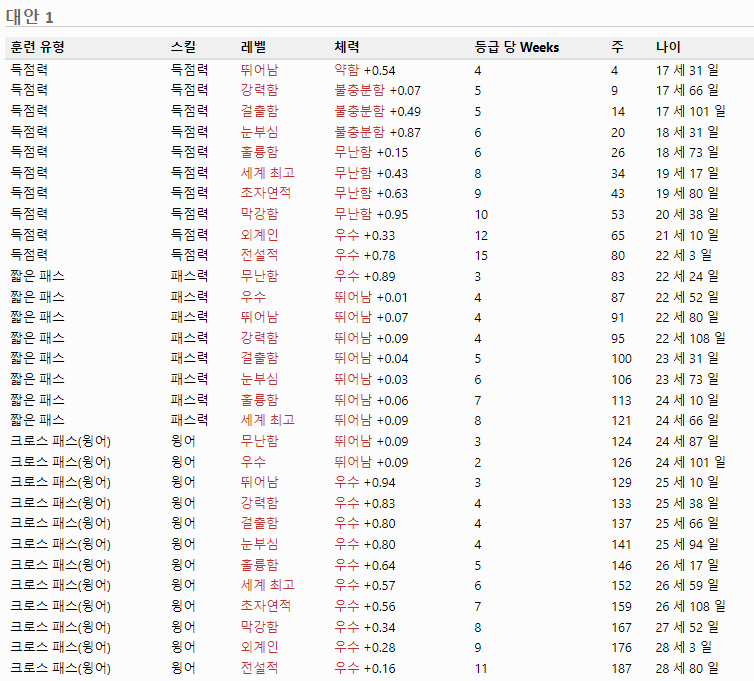Image resolution: width=754 pixels, height=681 pixels.
Task: Select the 뛰어남 +0.01 stamina cell
Action: [371, 297]
